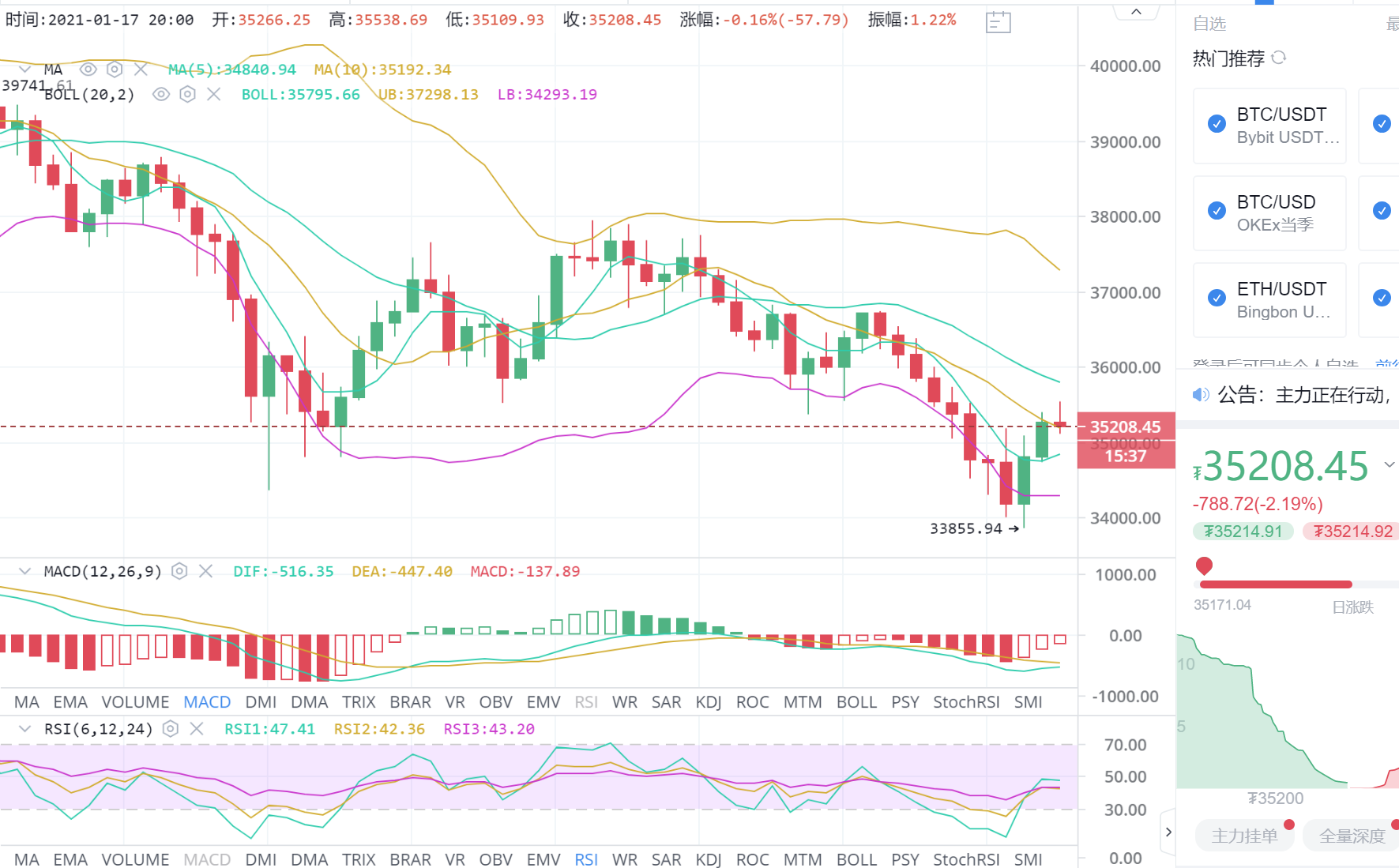Toggle the BTC/USD OKEx check mark
1399x868 pixels.
click(x=1217, y=211)
